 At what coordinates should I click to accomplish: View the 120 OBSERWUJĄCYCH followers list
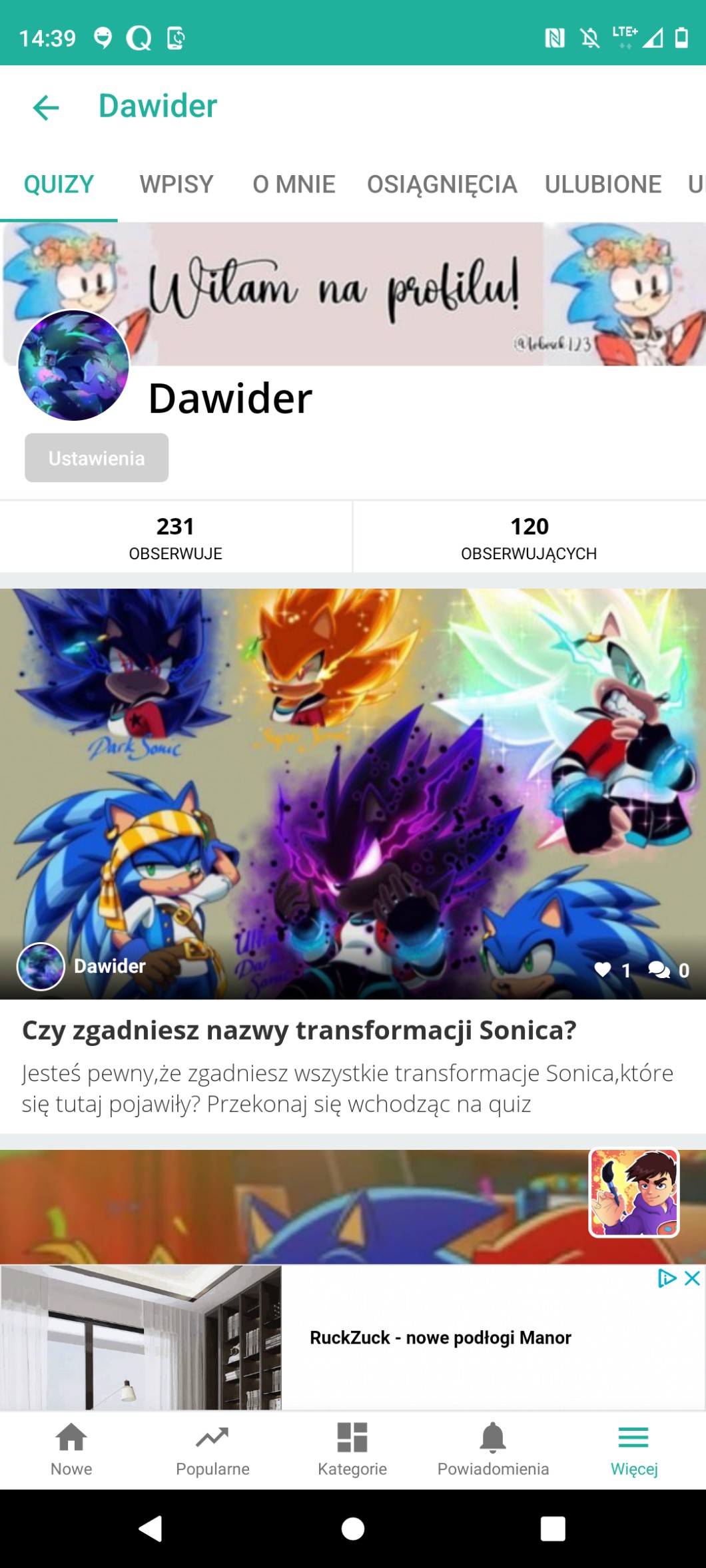coord(529,537)
